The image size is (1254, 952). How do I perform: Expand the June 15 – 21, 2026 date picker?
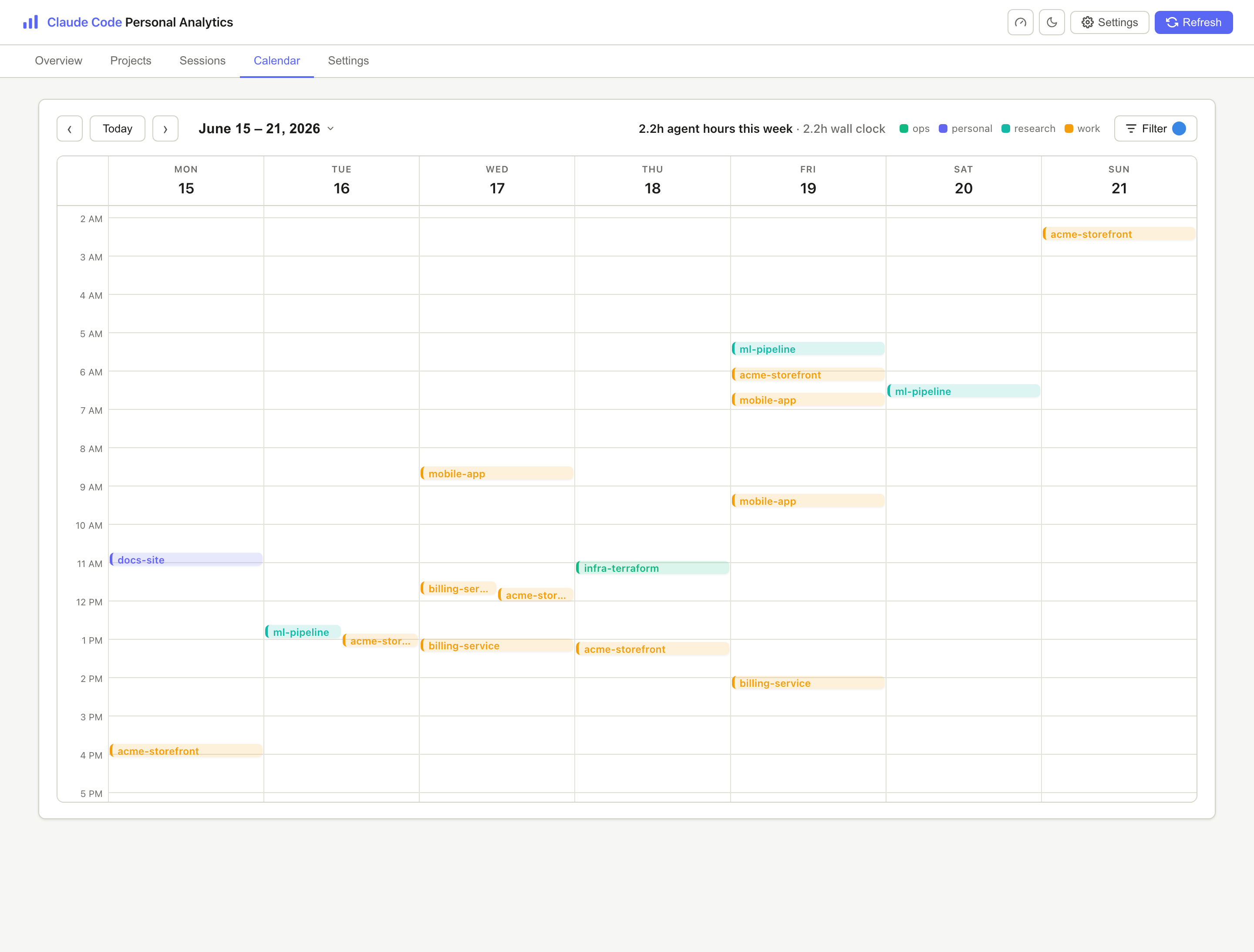(266, 129)
